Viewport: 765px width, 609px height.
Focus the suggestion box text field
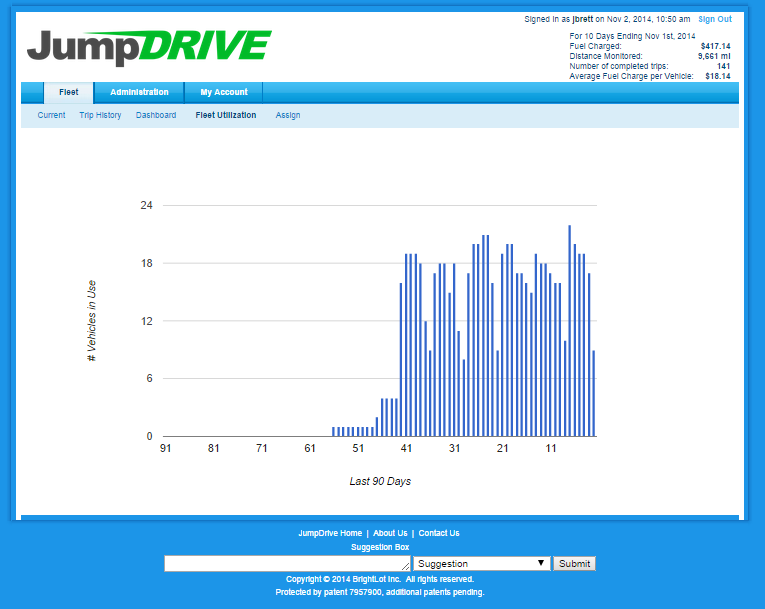[287, 563]
